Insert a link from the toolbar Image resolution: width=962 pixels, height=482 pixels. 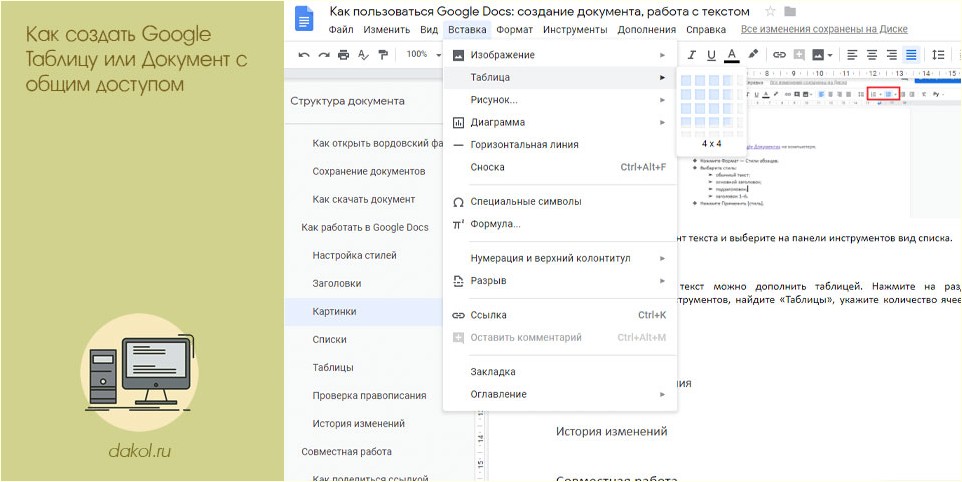tap(779, 55)
